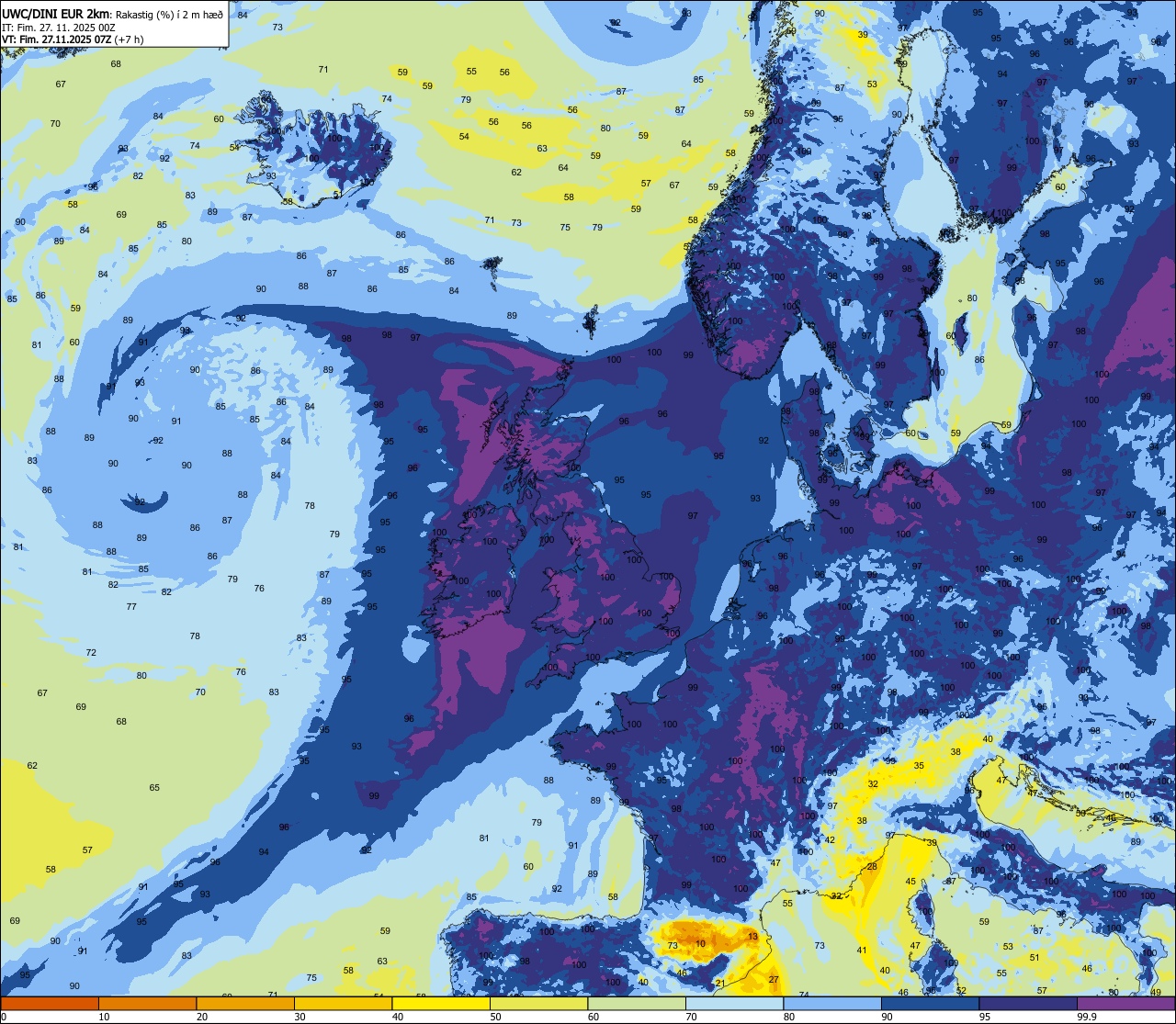Click the '41' value in the western Mediterranean
This screenshot has width=1176, height=1024.
(x=863, y=951)
